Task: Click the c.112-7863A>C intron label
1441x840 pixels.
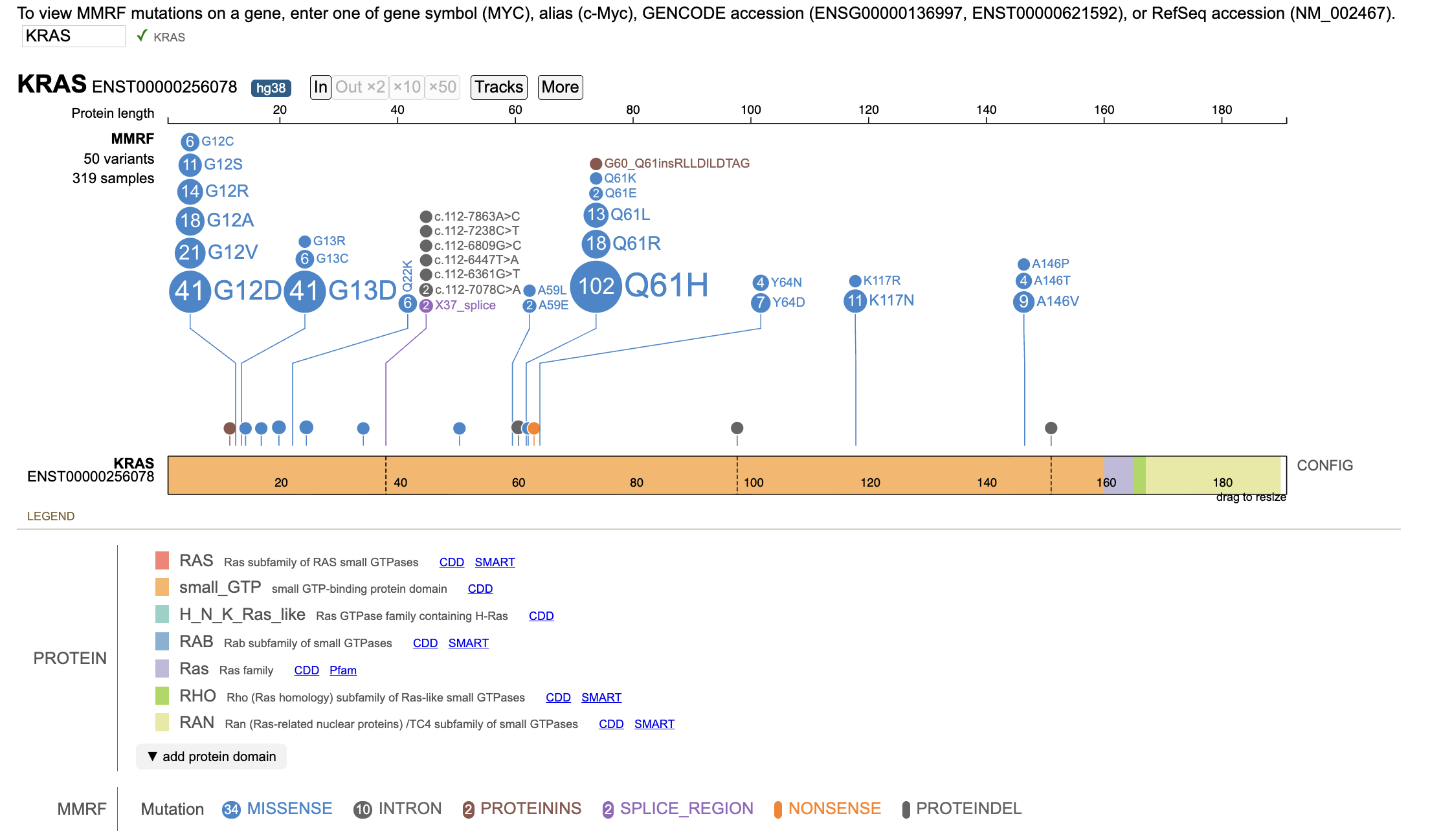Action: pyautogui.click(x=477, y=217)
